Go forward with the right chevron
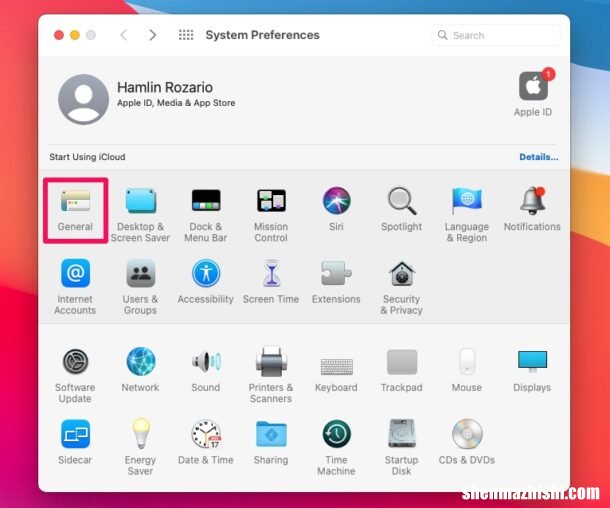 (152, 35)
